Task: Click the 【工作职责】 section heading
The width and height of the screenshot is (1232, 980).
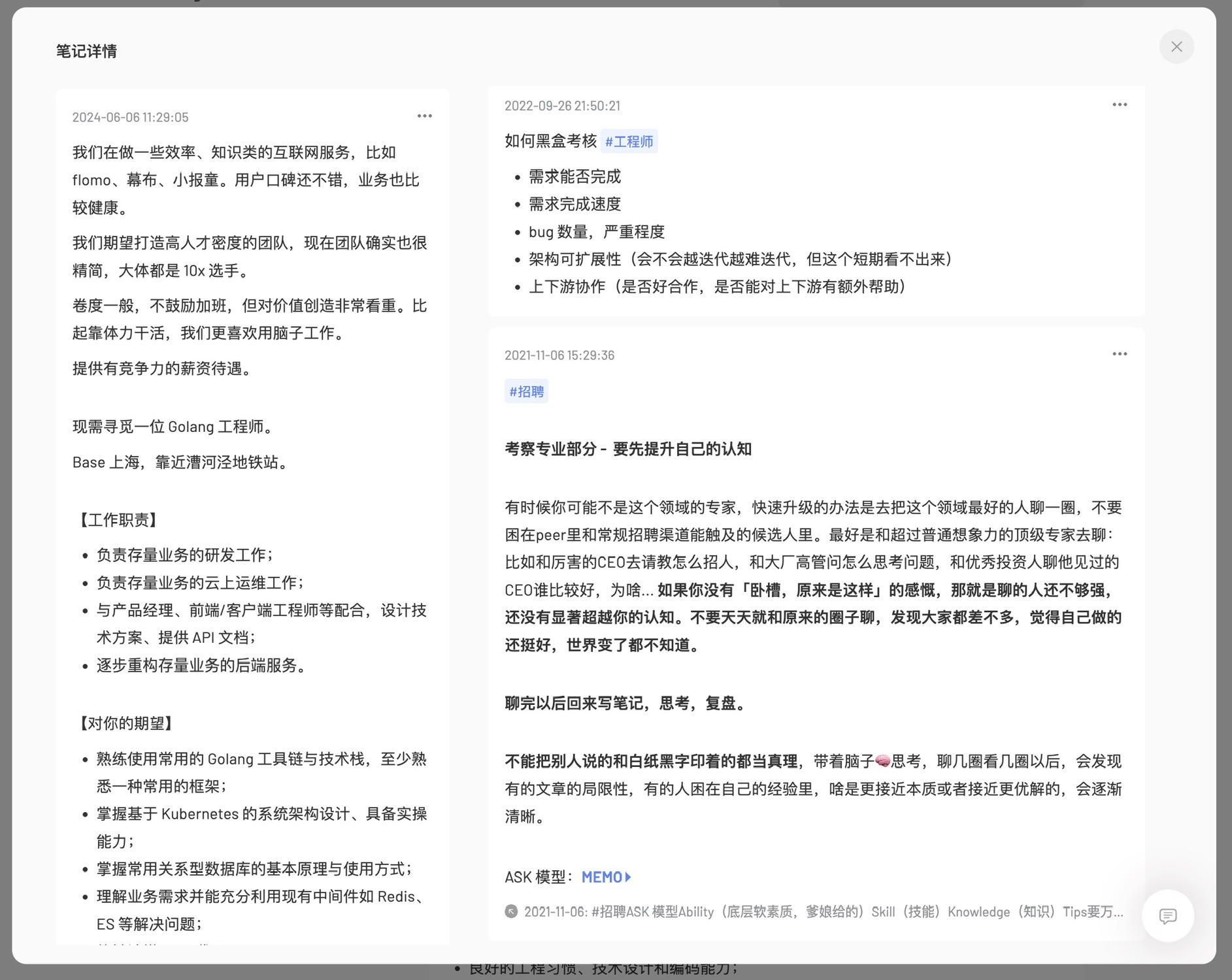Action: (118, 520)
